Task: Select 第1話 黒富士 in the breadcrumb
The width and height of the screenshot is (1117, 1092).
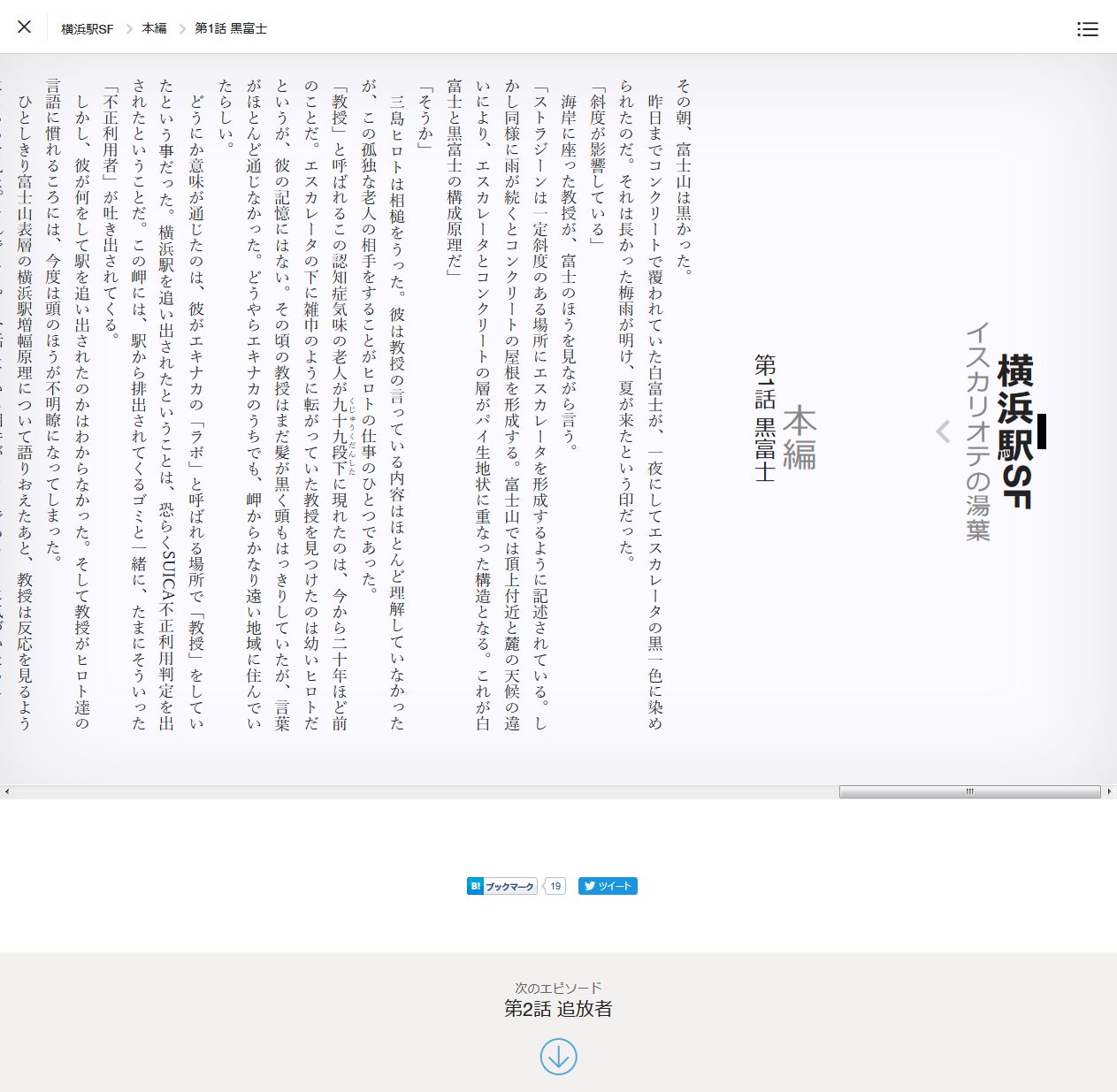Action: [x=232, y=27]
